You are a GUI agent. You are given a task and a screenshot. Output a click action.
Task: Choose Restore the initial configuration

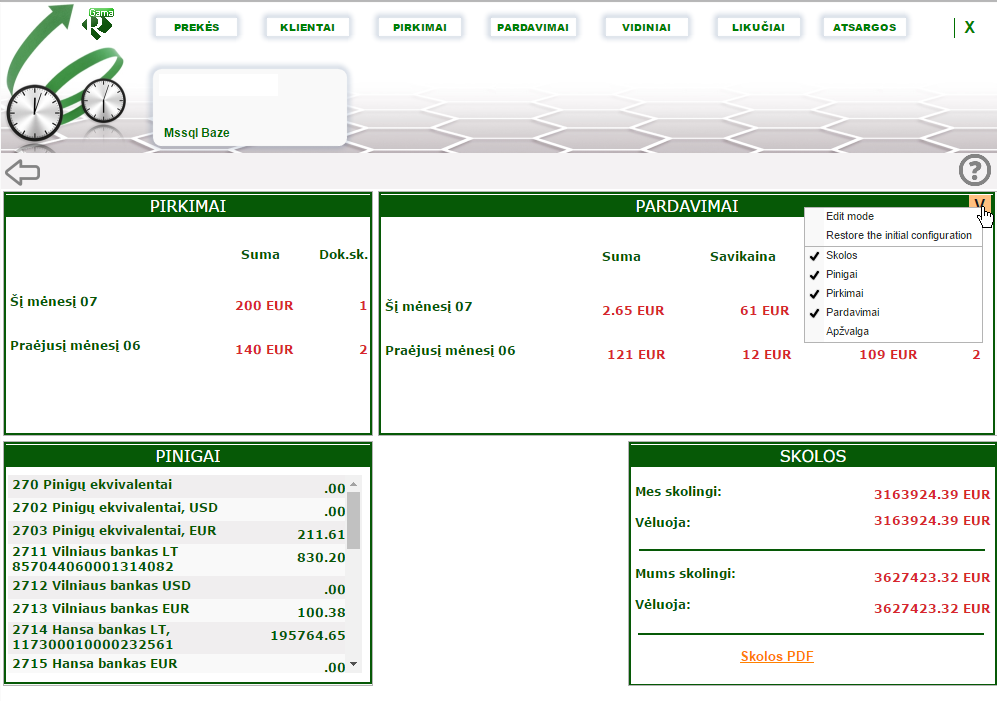click(898, 236)
